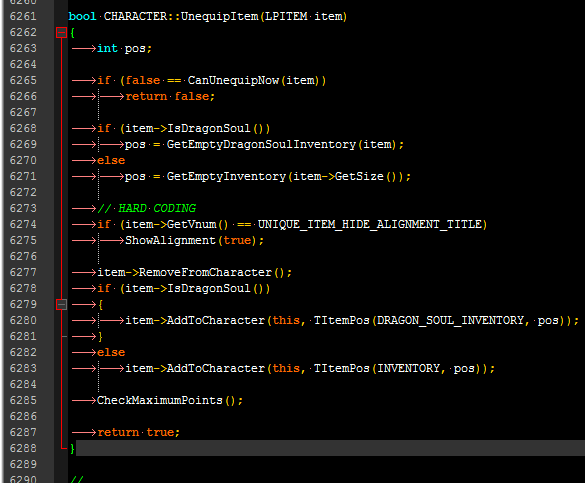Click line number 6261 in the margin
Viewport: 585px width, 483px height.
[x=23, y=16]
